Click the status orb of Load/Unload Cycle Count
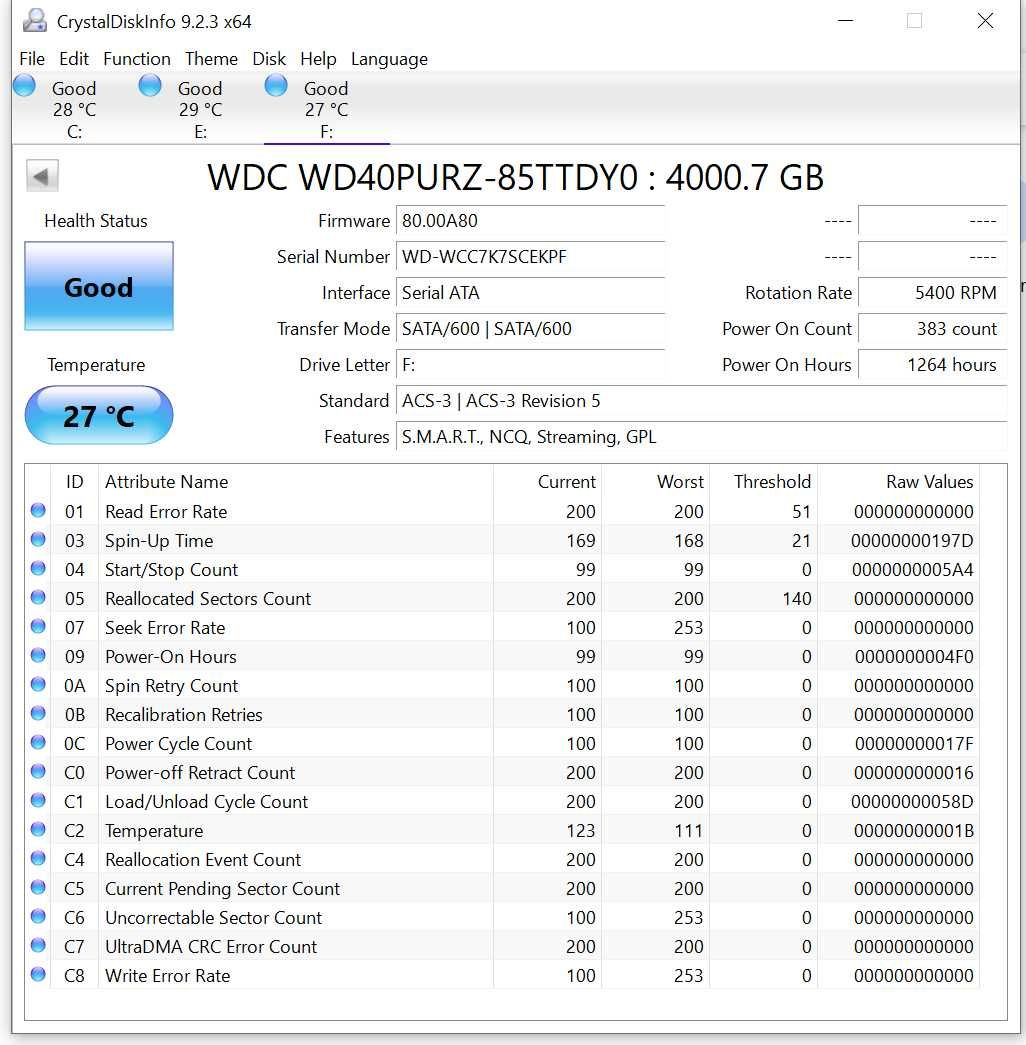 pos(38,800)
